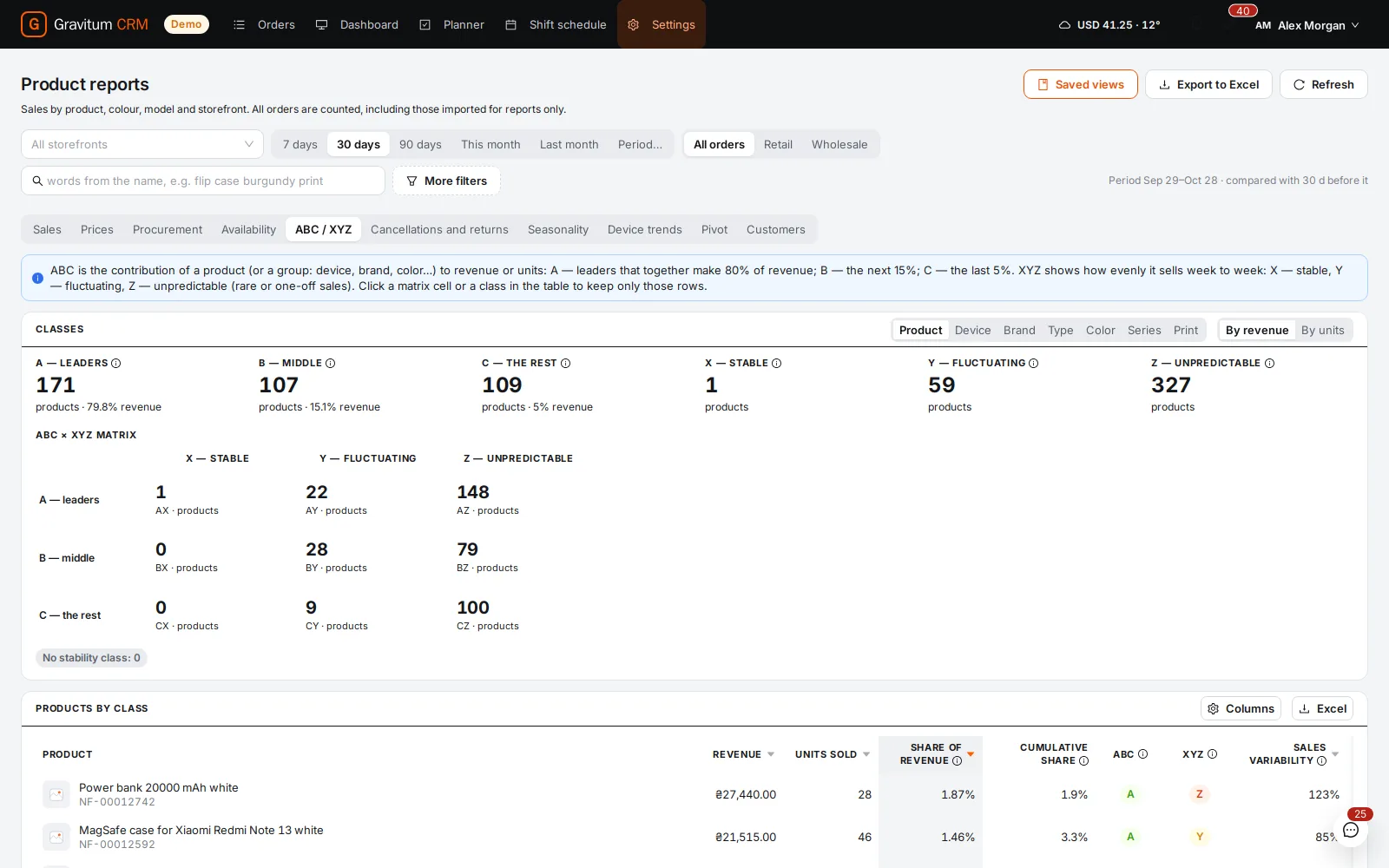Click the Share of Revenue info icon
Image resolution: width=1389 pixels, height=868 pixels.
pyautogui.click(x=957, y=760)
